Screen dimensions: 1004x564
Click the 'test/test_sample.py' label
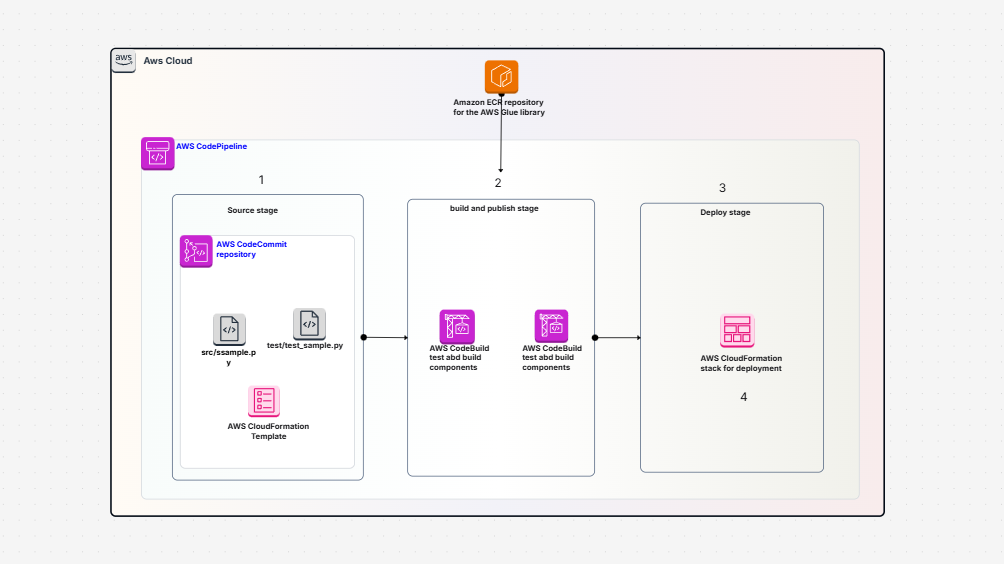pos(305,345)
